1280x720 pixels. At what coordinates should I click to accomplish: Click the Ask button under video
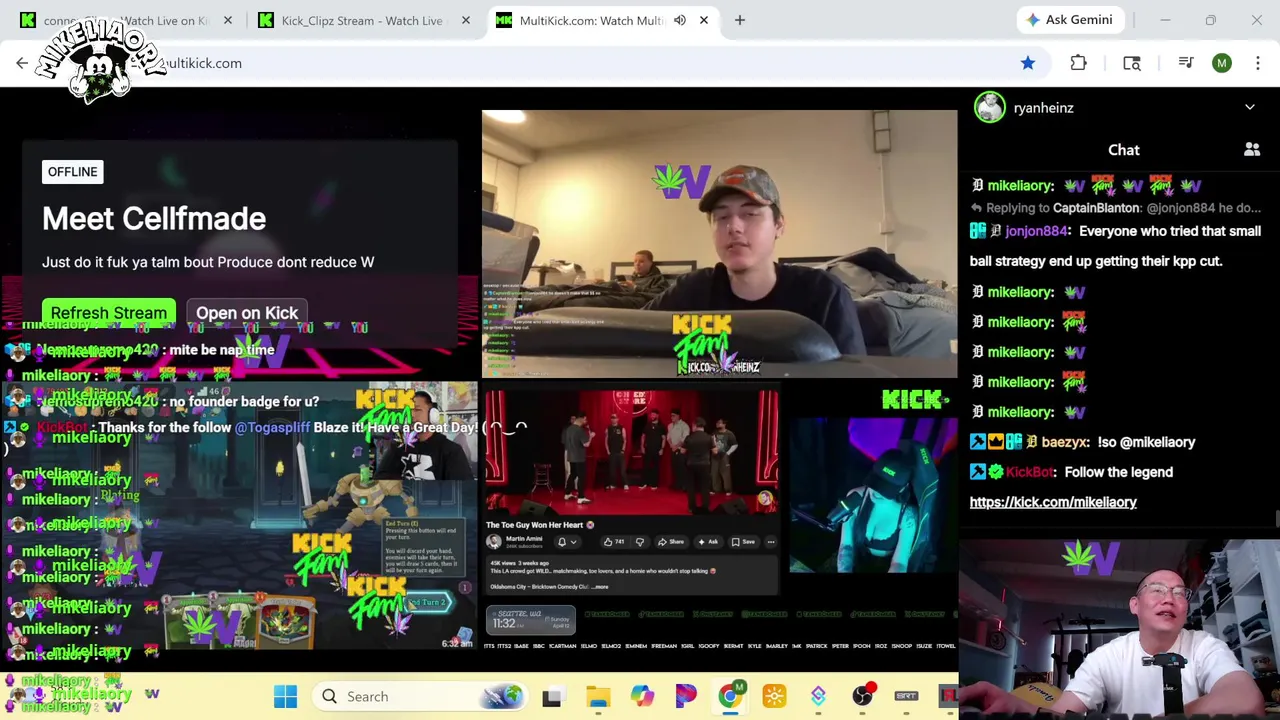tap(708, 542)
